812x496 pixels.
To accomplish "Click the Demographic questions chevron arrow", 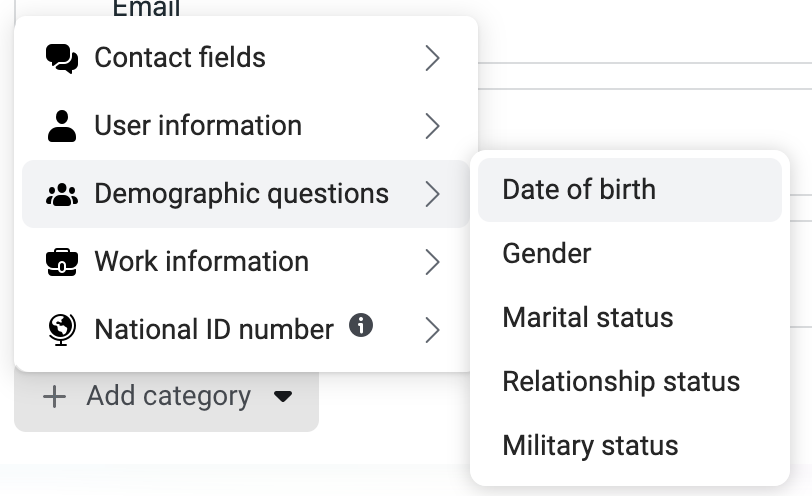I will (432, 194).
